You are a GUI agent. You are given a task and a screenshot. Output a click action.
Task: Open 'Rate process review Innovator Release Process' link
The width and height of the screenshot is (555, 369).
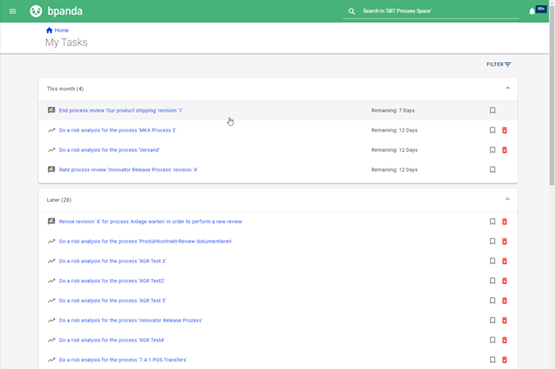tap(128, 170)
